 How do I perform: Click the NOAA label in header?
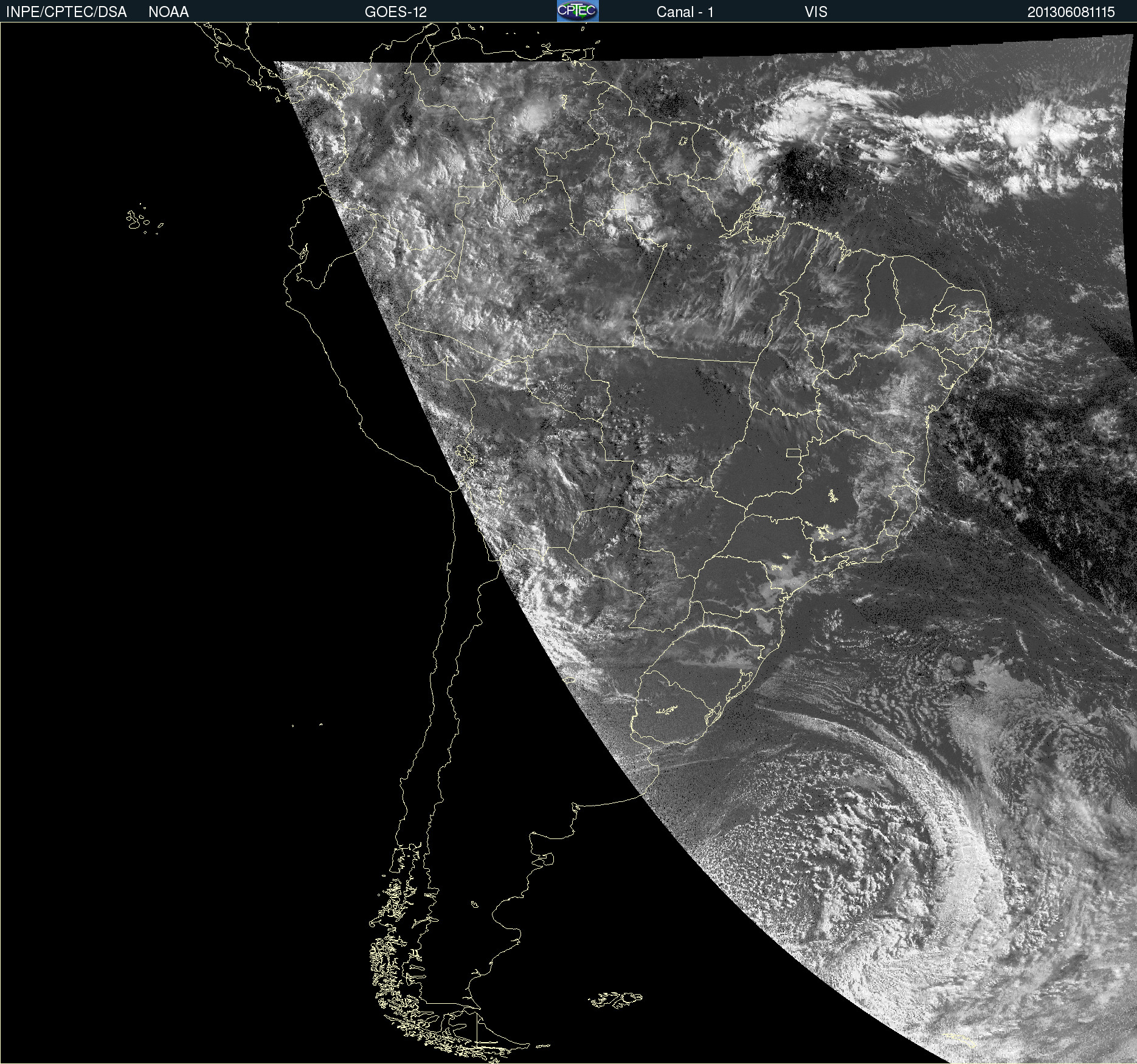(168, 12)
